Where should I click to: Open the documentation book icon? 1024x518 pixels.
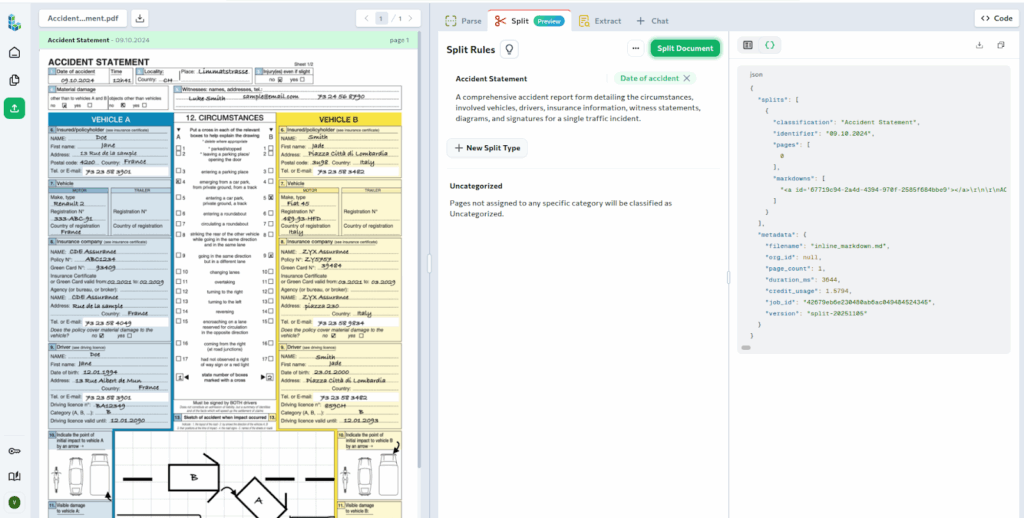pos(14,477)
